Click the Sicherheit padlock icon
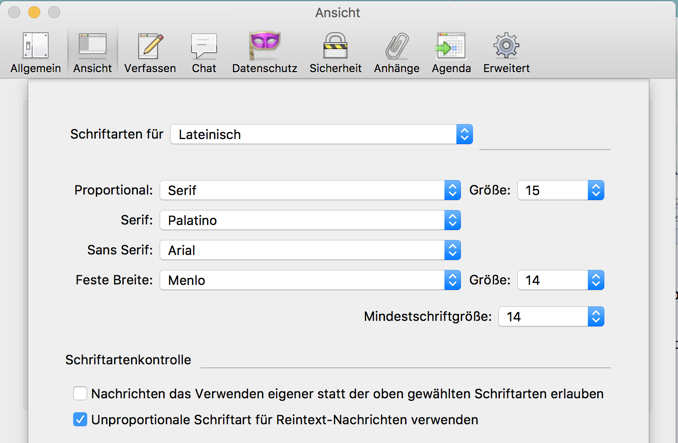This screenshot has height=443, width=678. click(x=335, y=52)
